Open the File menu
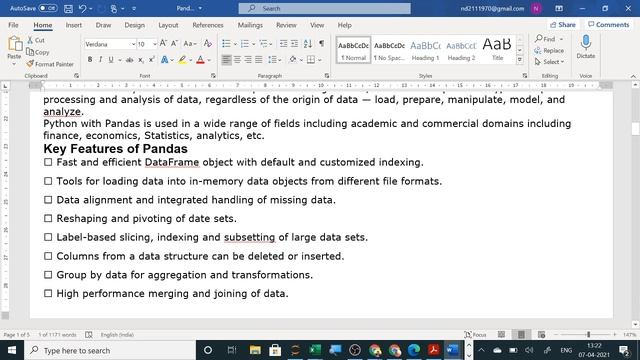 click(x=13, y=25)
